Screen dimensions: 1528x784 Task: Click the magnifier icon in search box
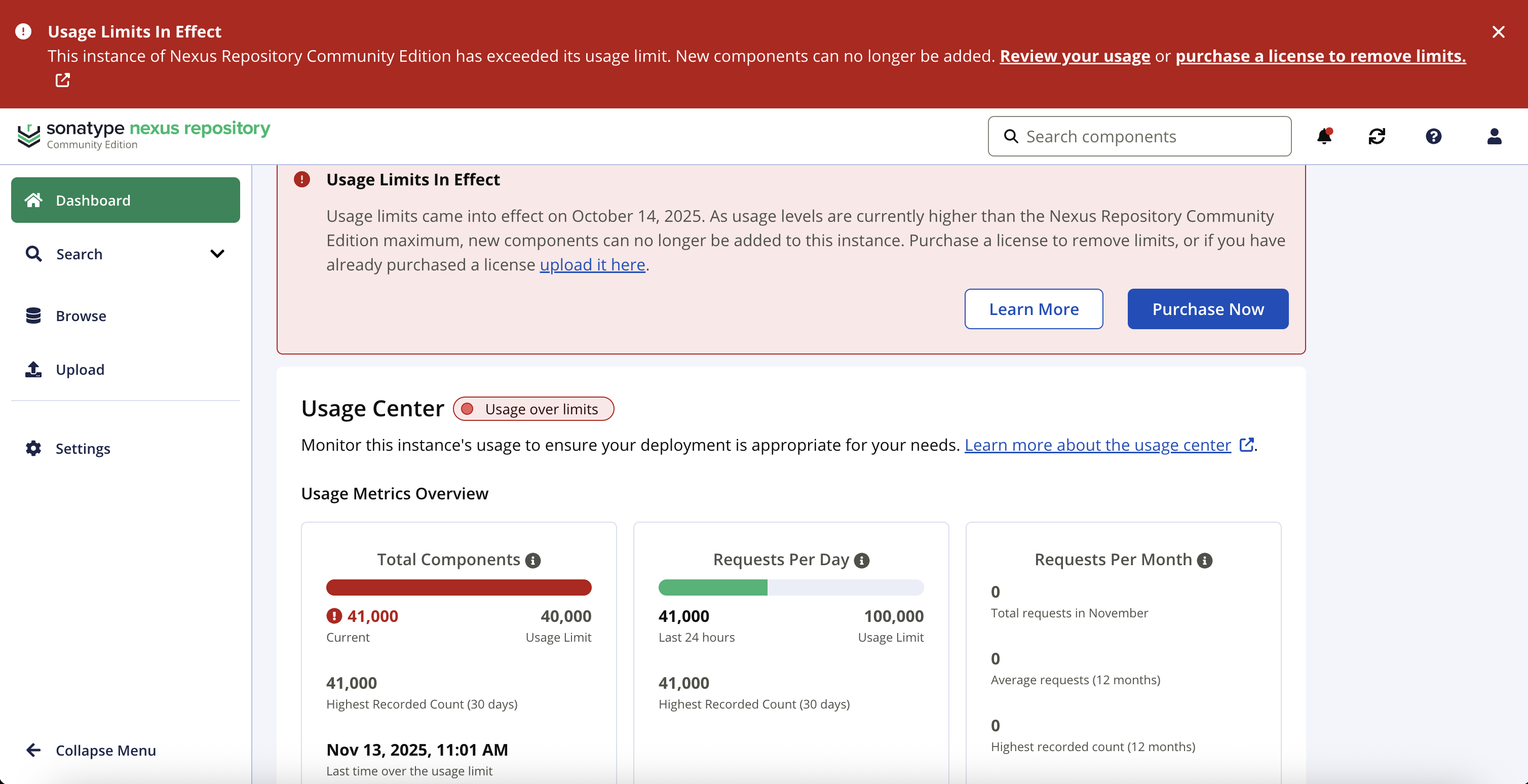(x=1011, y=136)
